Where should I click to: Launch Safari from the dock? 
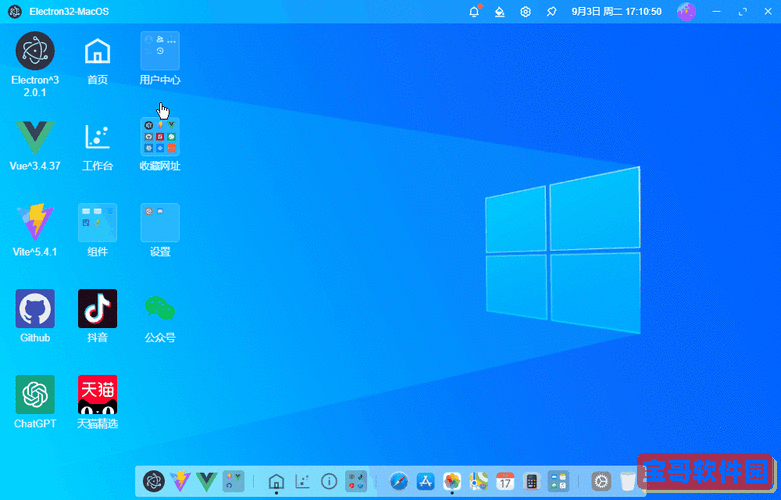(399, 482)
